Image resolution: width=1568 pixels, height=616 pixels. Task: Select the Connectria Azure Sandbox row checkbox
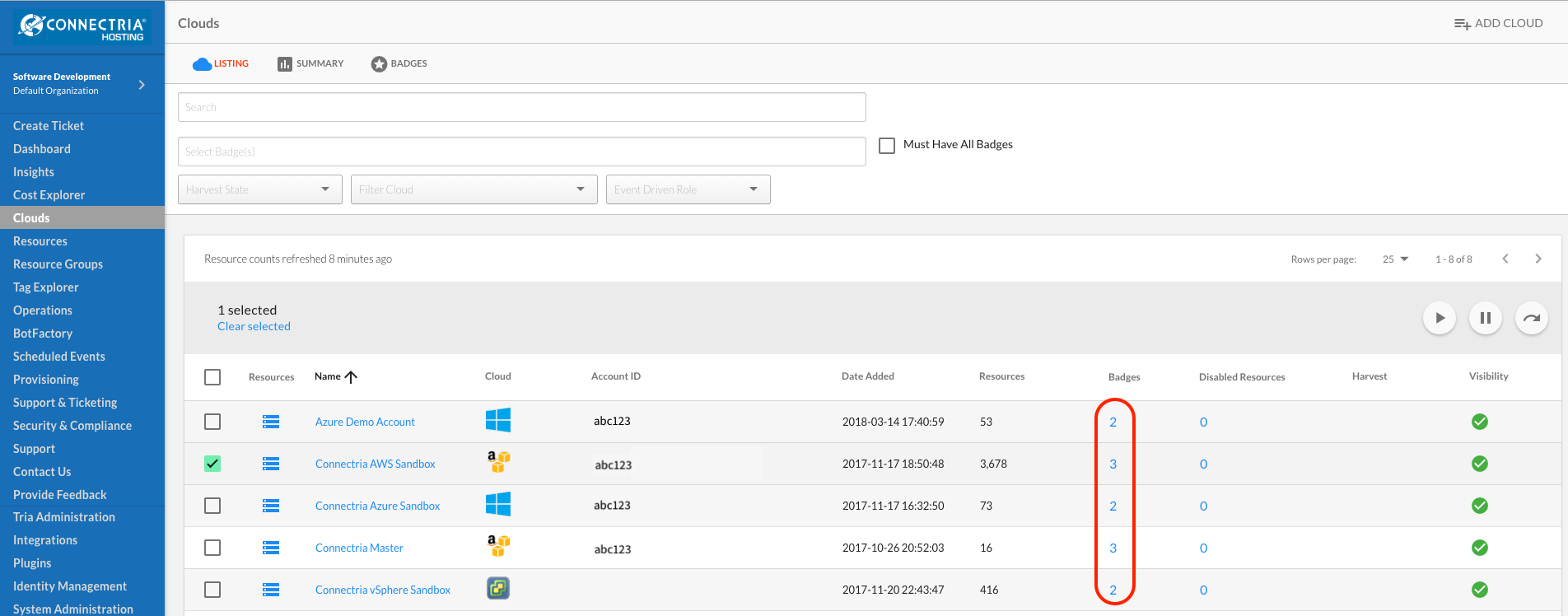(212, 506)
